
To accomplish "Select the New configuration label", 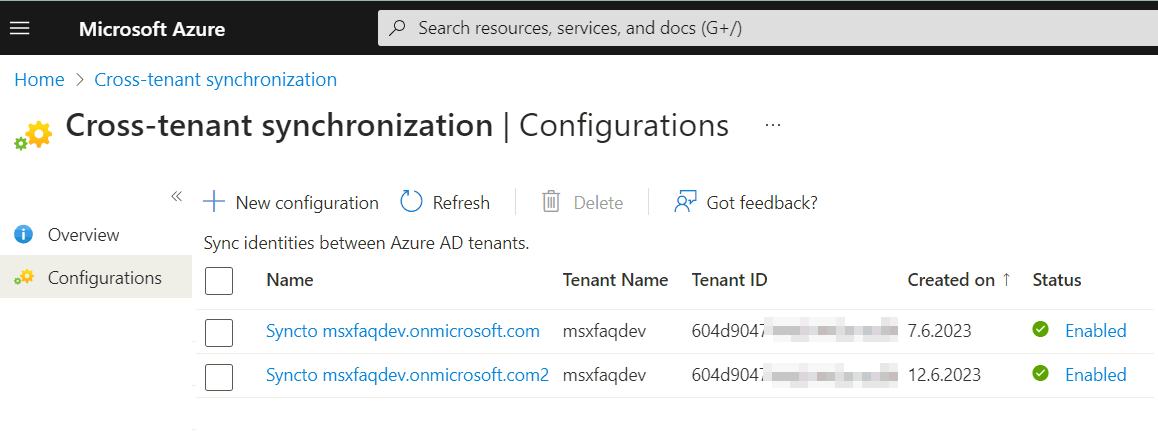I will click(307, 203).
